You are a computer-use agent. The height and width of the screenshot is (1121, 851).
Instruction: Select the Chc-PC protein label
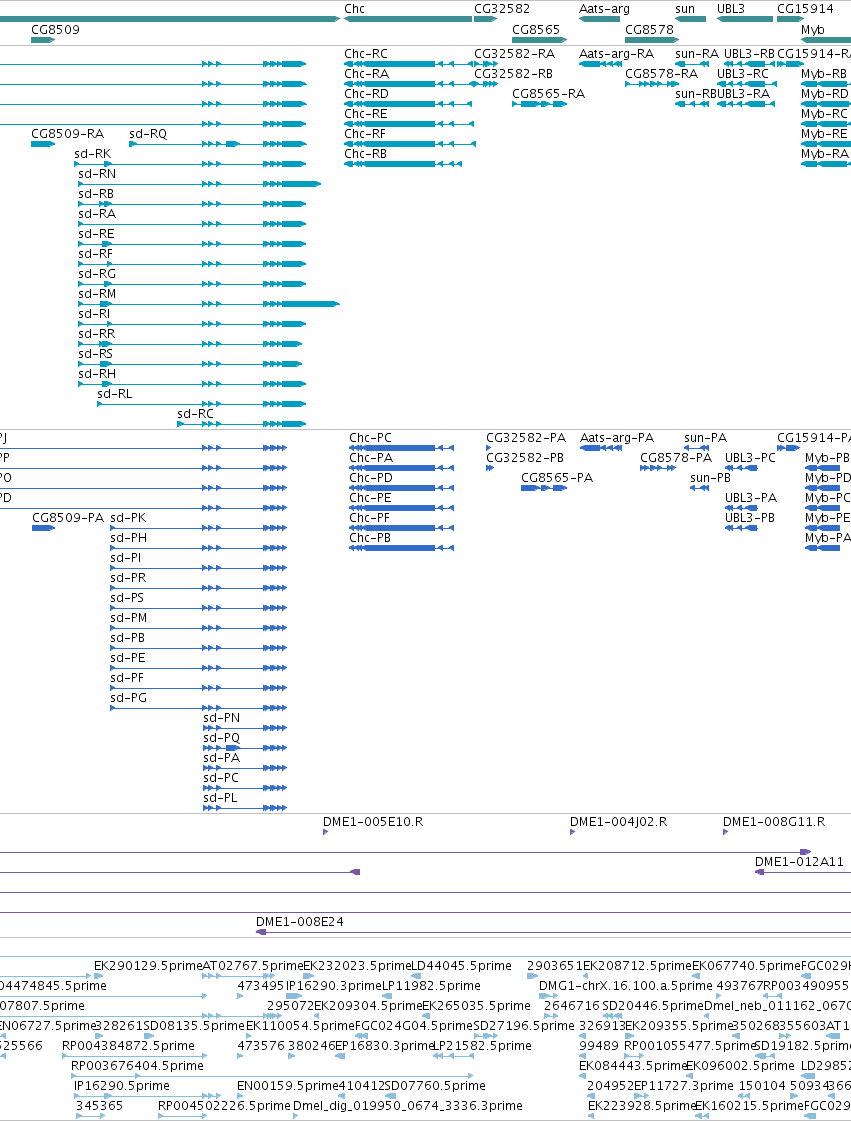370,438
